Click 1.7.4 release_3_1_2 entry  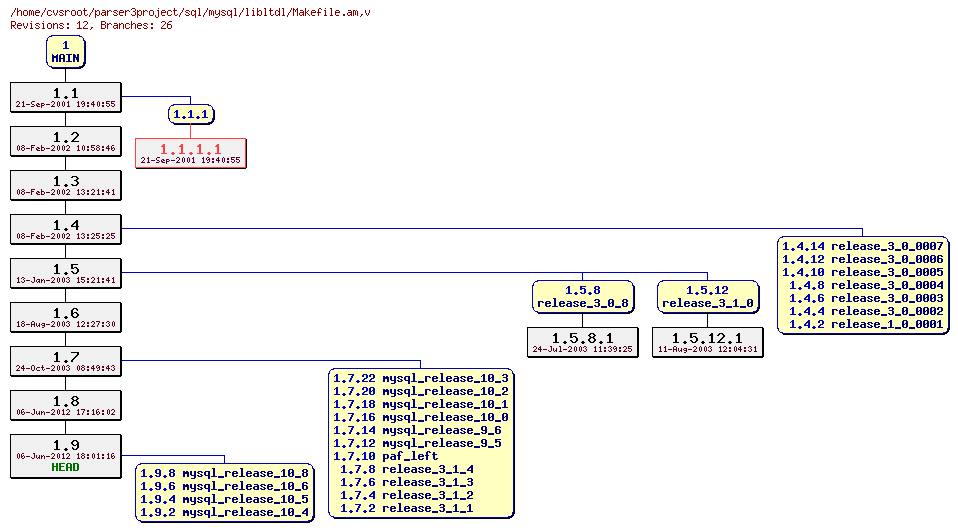point(407,495)
